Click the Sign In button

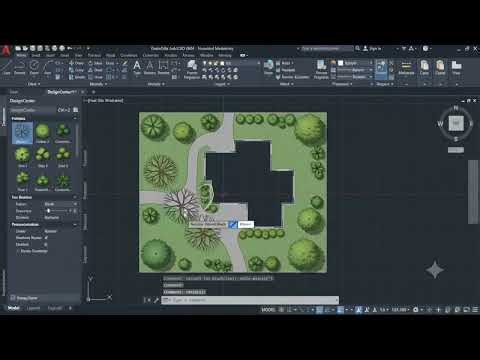(372, 49)
